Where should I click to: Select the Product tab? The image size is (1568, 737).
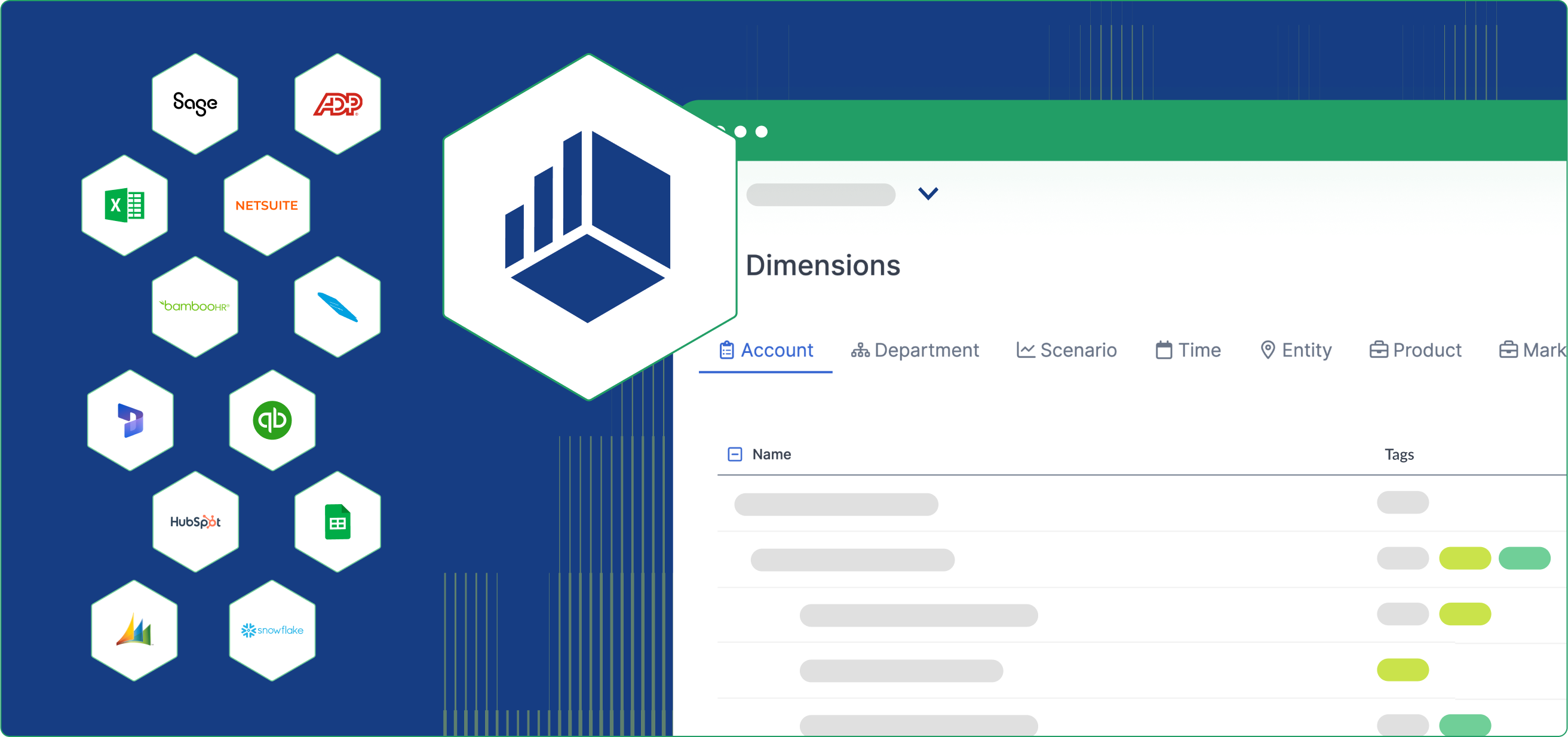pos(1416,350)
